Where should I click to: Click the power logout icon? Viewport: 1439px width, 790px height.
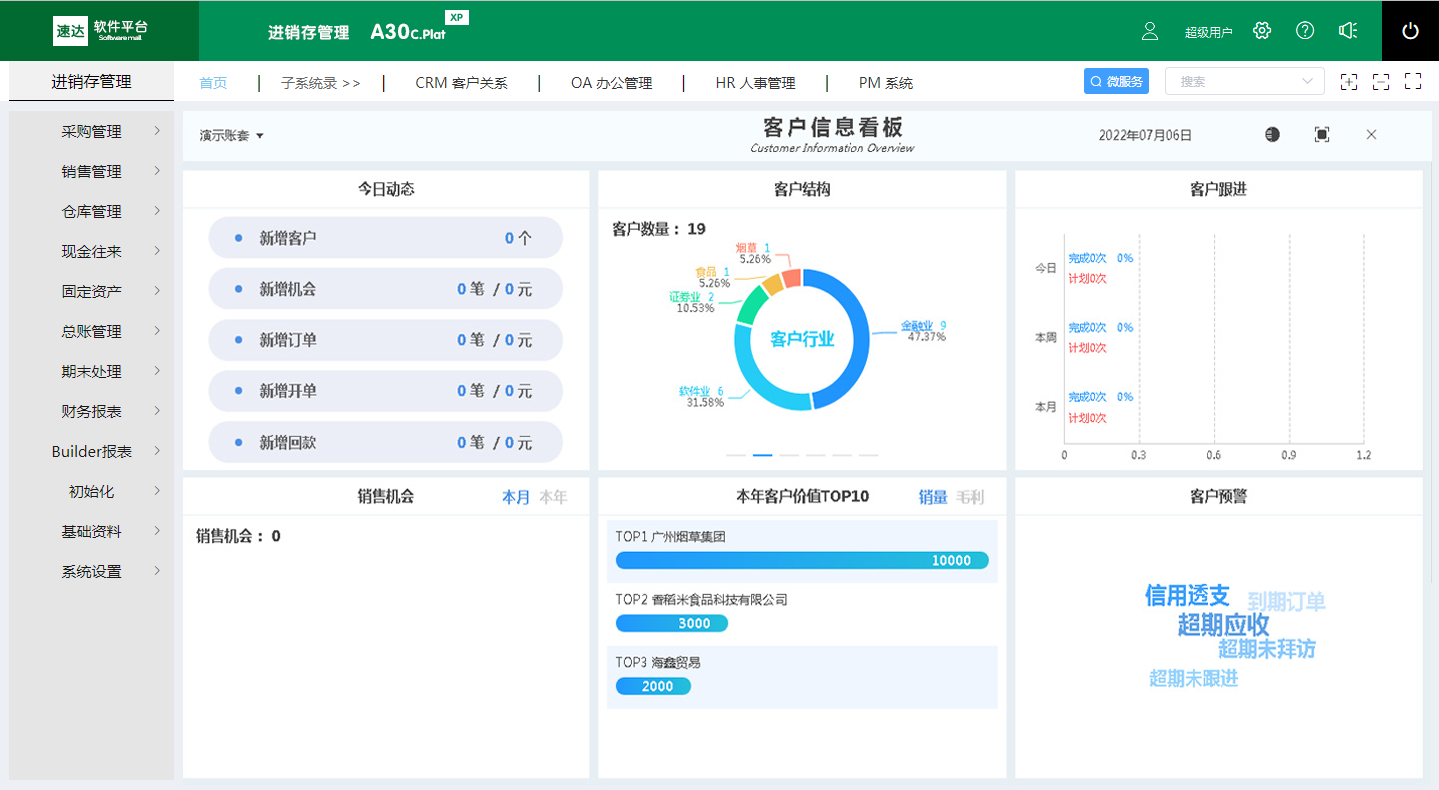[x=1409, y=31]
